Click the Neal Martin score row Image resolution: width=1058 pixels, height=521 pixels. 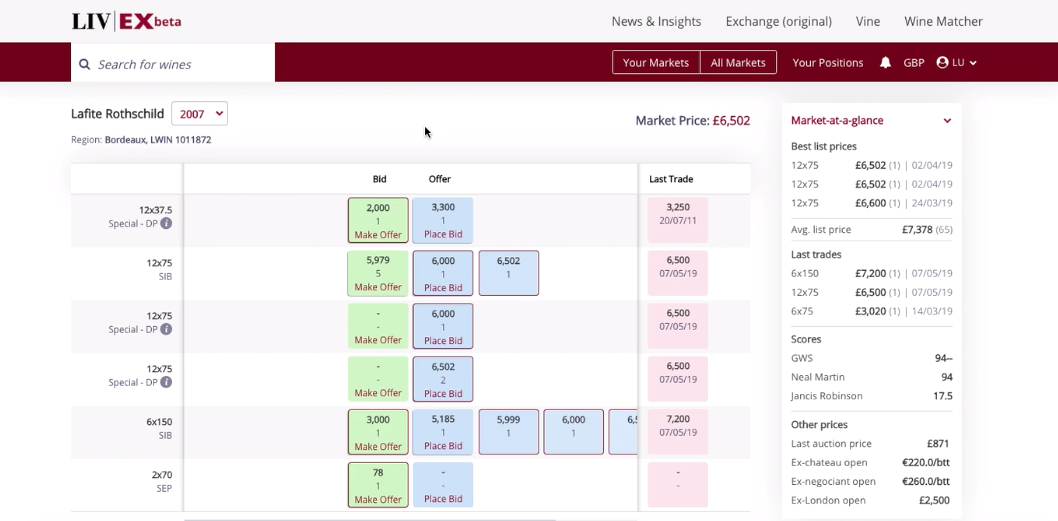point(872,377)
